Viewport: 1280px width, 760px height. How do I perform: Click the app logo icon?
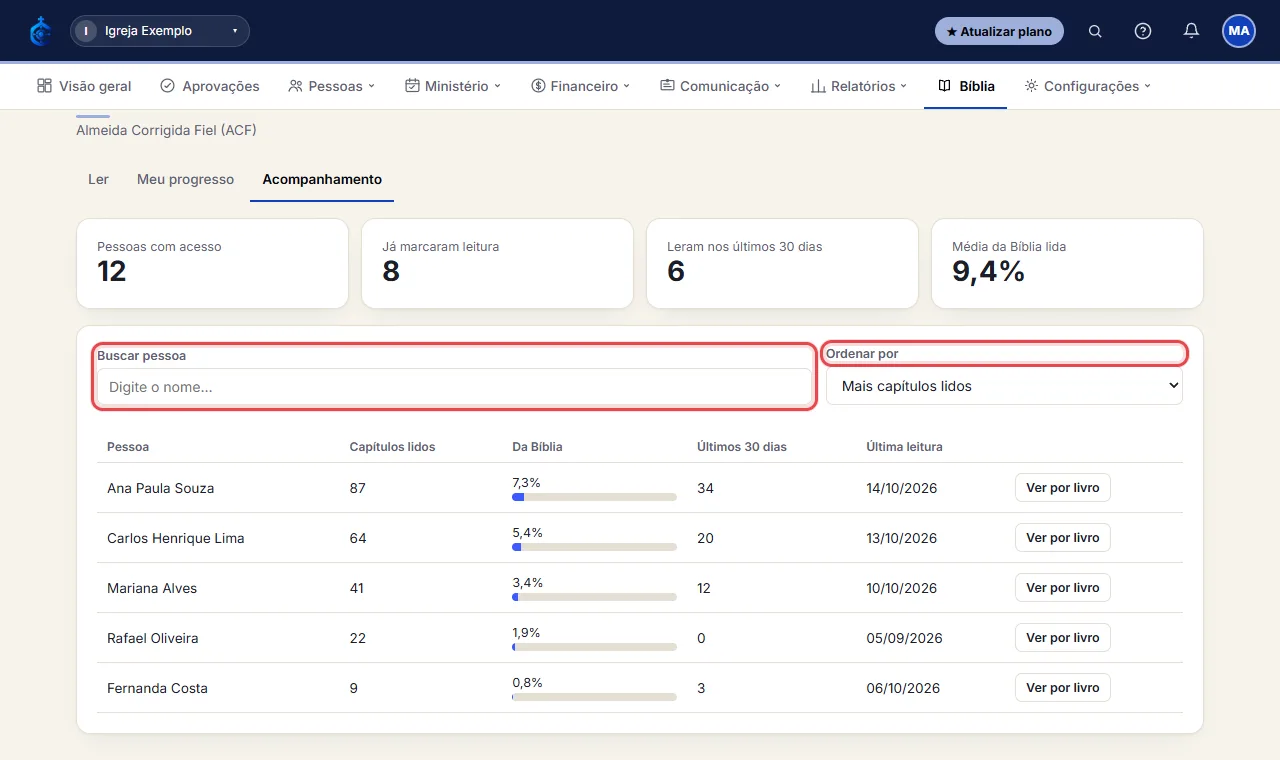40,31
